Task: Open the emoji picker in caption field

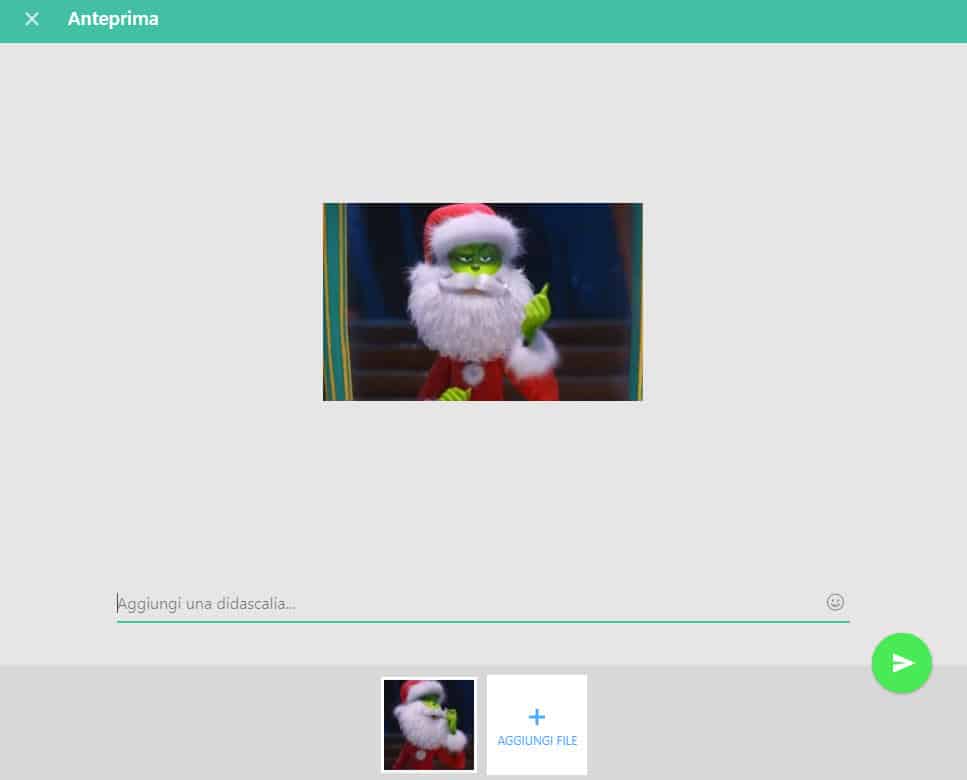Action: (834, 602)
